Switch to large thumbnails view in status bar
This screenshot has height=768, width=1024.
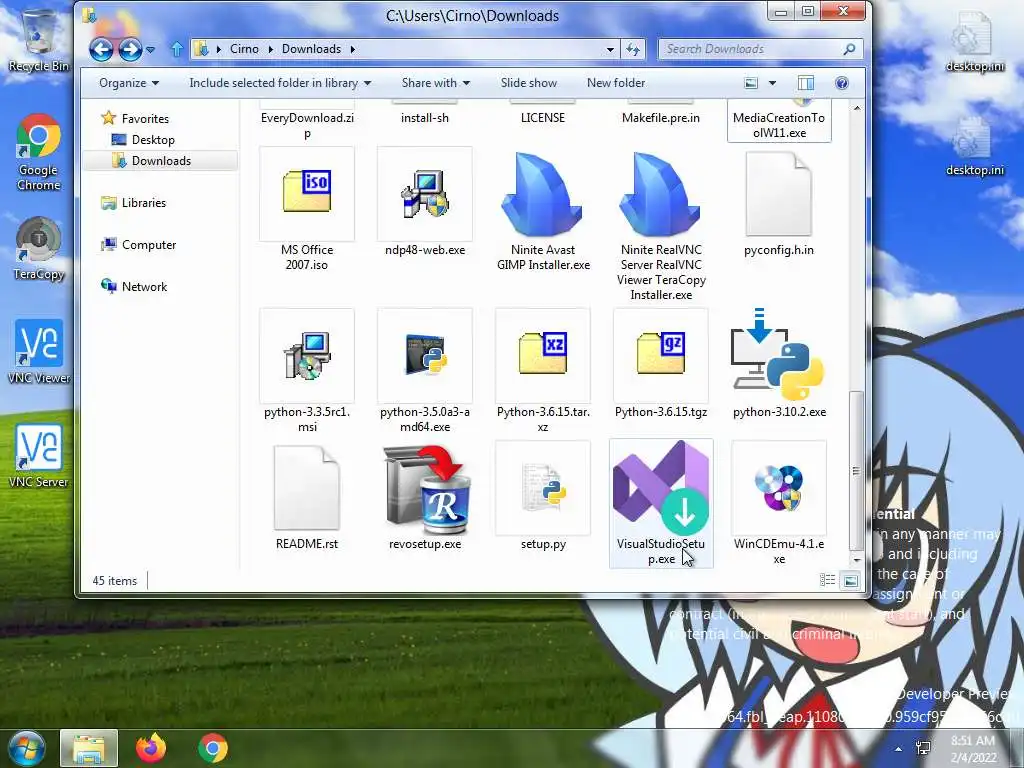coord(850,580)
